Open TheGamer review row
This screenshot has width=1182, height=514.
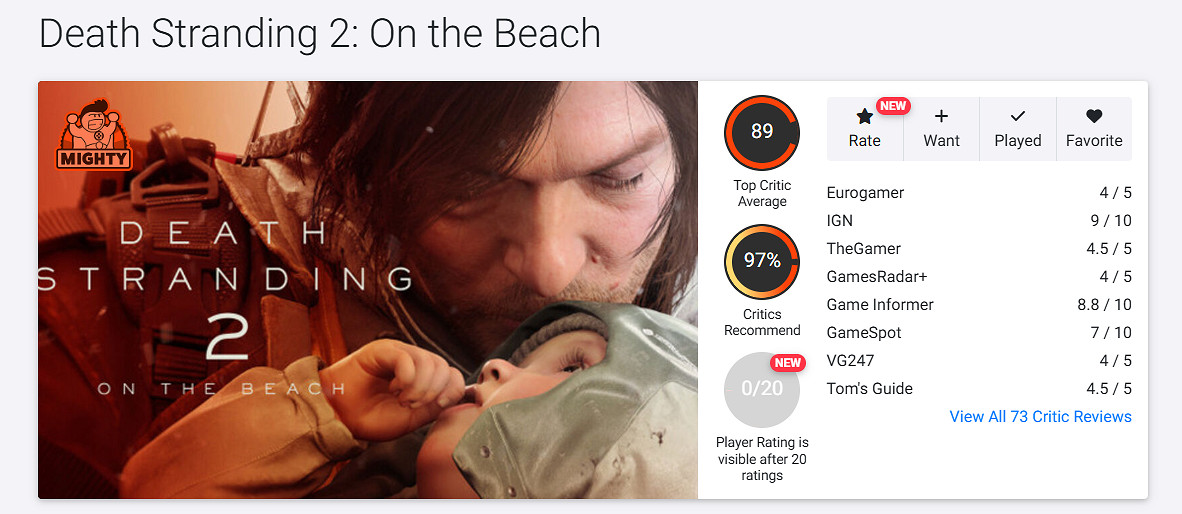point(864,249)
